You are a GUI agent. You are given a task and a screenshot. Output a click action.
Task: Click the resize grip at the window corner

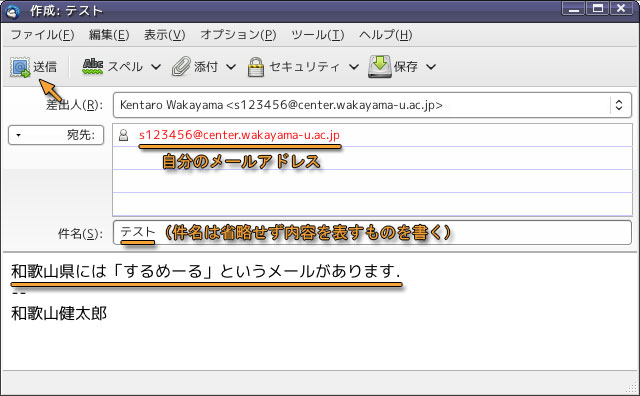tap(632, 388)
